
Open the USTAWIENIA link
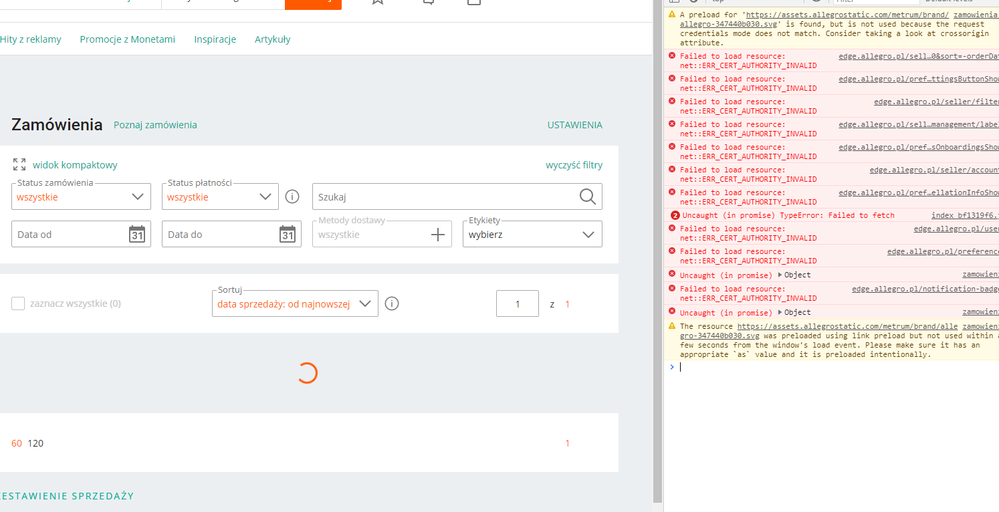[574, 125]
